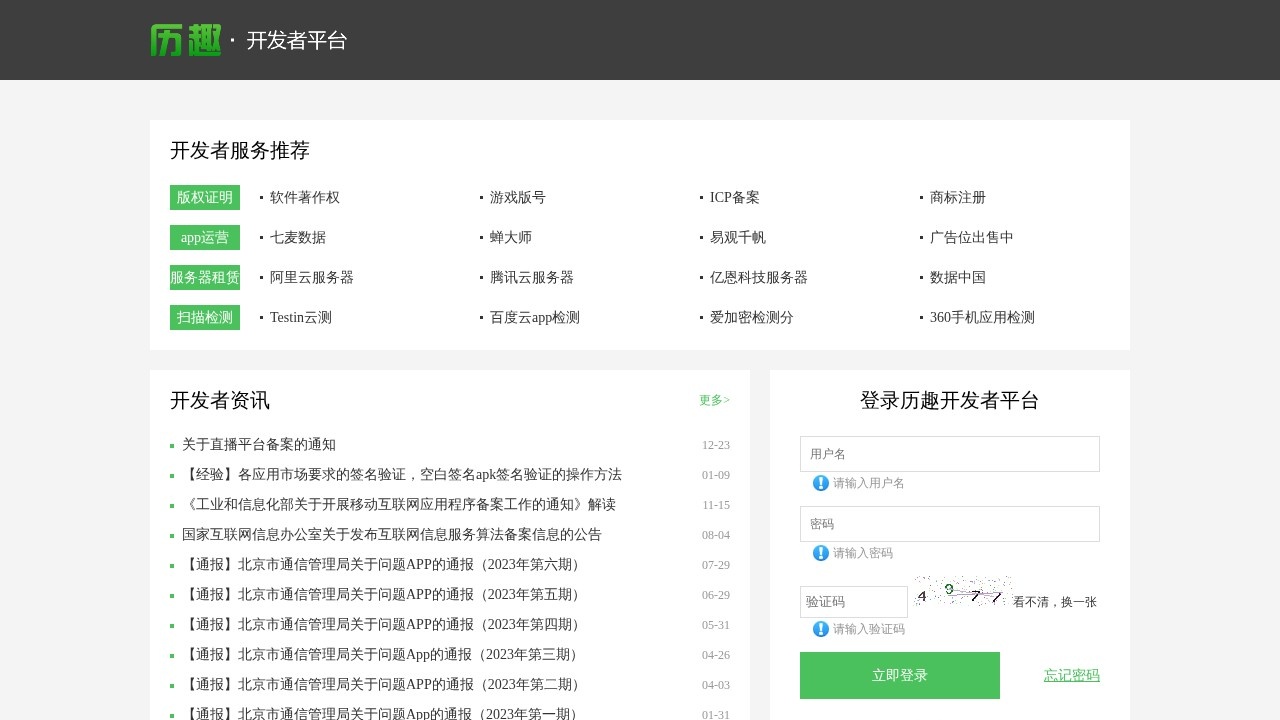
Task: Select the 蝉大师 service
Action: click(510, 237)
